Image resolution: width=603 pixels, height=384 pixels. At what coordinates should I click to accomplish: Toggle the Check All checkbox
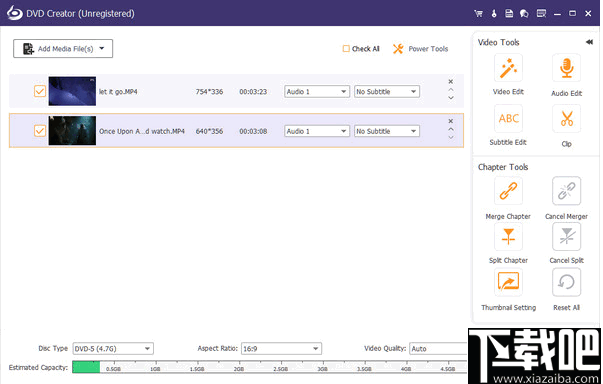[346, 48]
